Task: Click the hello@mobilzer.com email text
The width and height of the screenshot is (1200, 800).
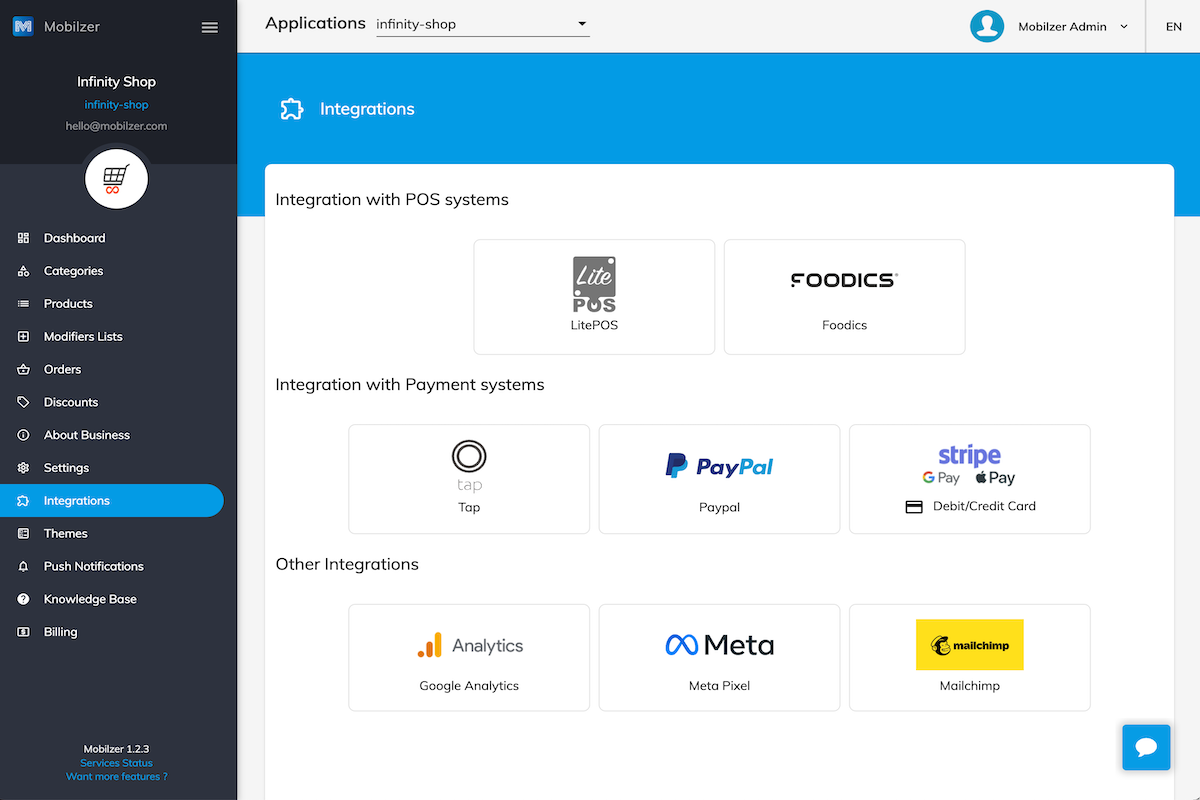Action: (116, 127)
